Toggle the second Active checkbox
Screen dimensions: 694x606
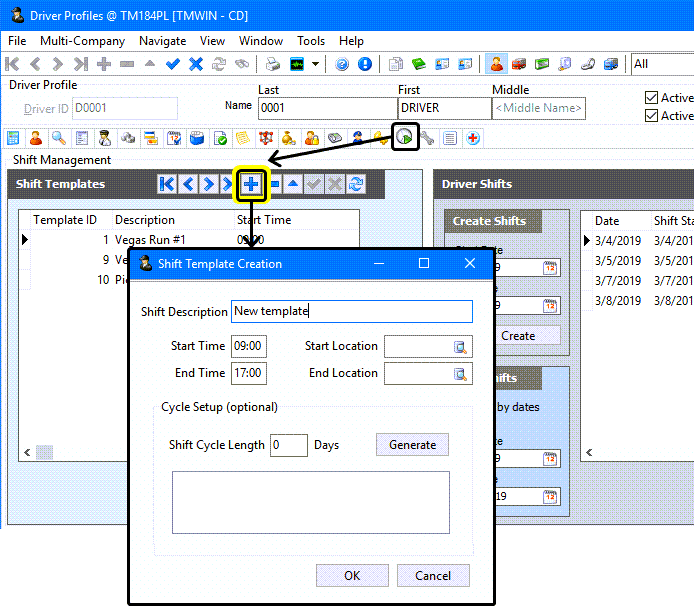(x=652, y=116)
